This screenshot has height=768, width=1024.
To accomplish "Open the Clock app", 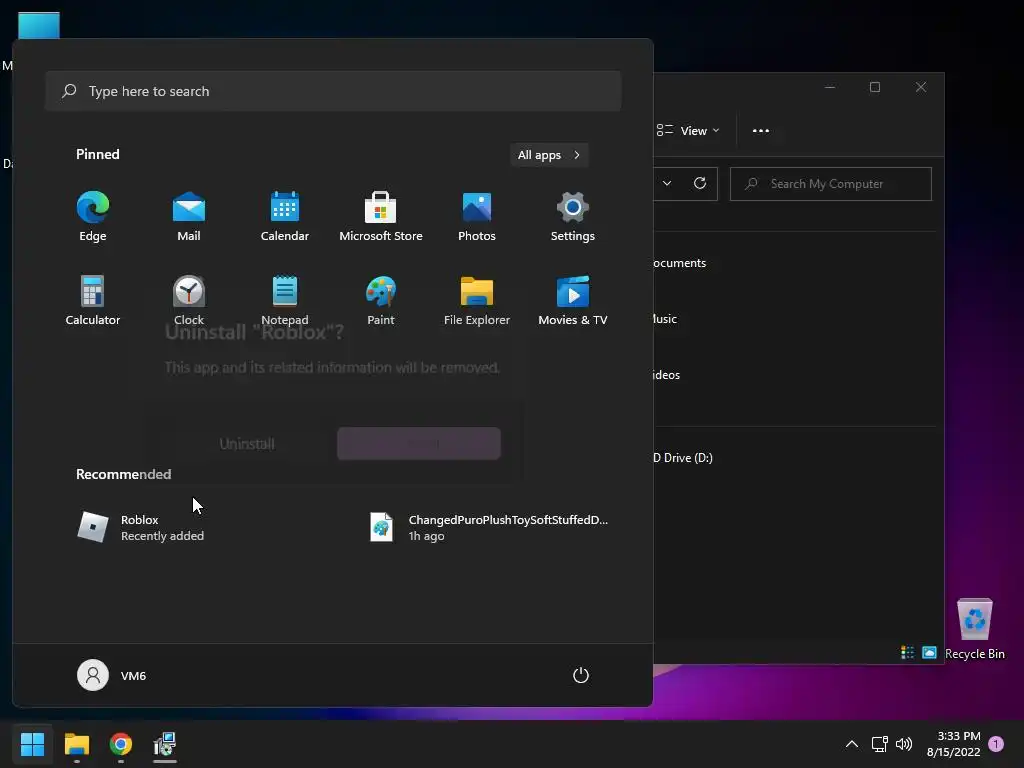I will point(189,300).
